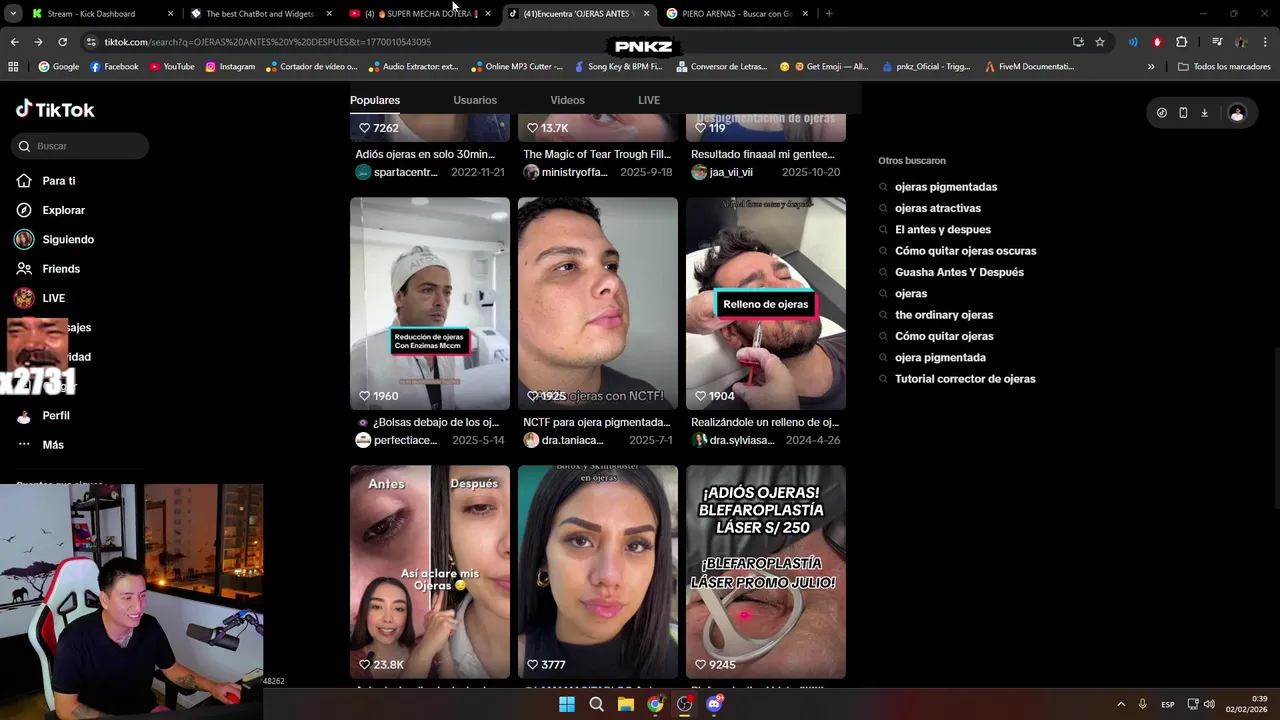Open the Explorar section
1280x720 pixels.
[x=50, y=210]
